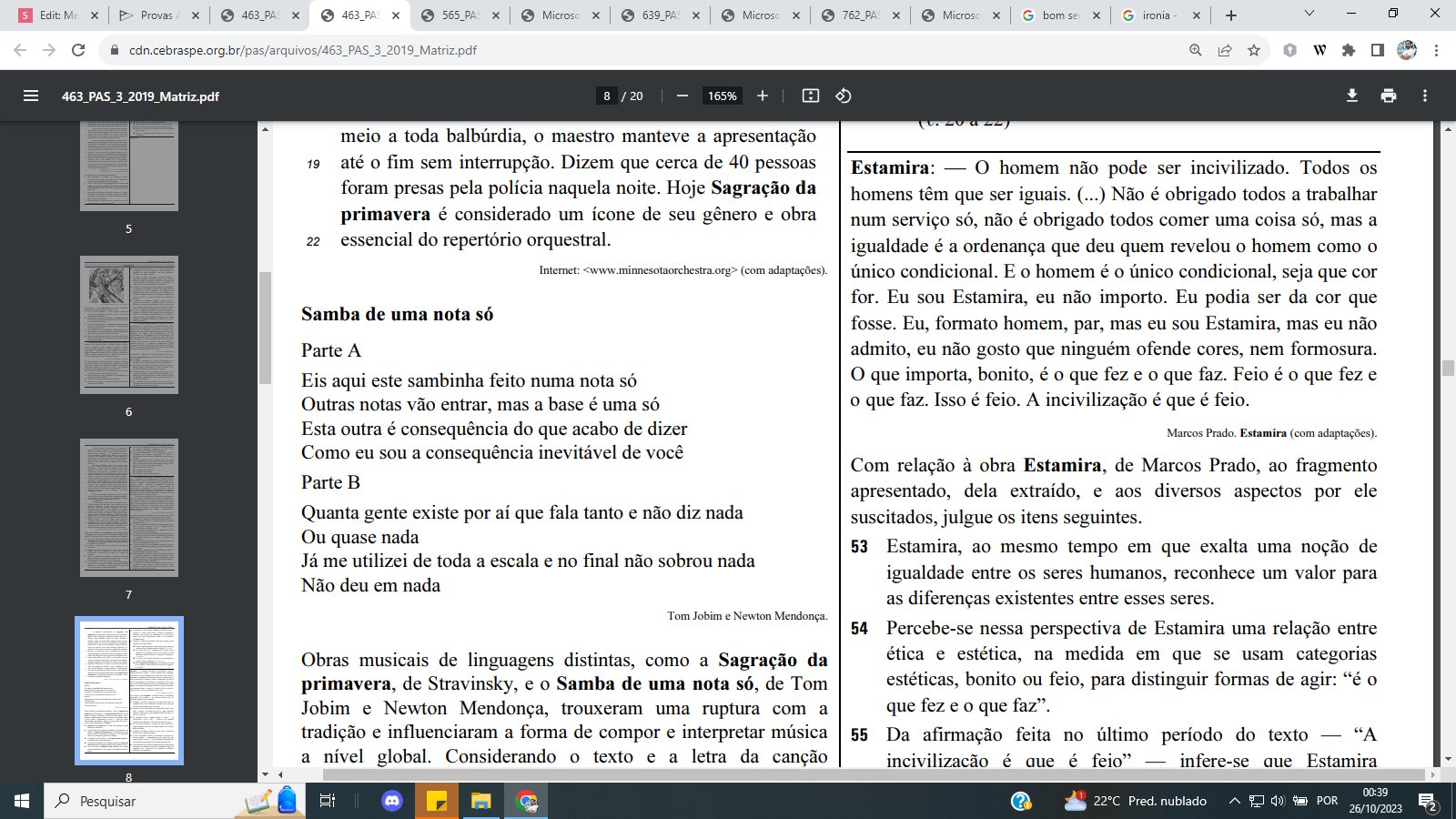This screenshot has height=819, width=1456.
Task: Open the notification center icon
Action: pyautogui.click(x=1427, y=802)
